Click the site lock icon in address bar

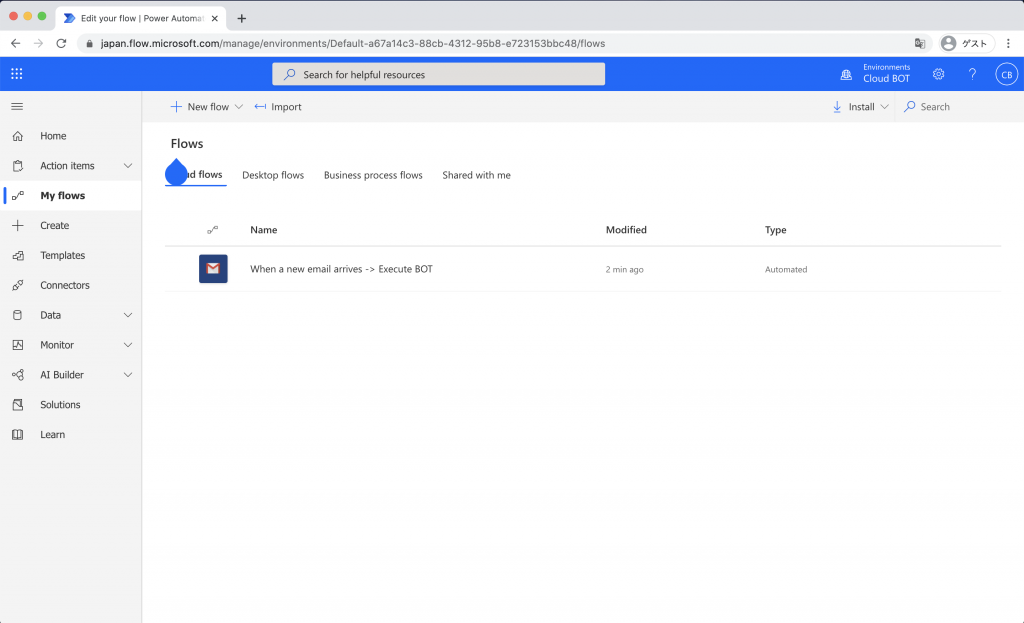click(89, 44)
